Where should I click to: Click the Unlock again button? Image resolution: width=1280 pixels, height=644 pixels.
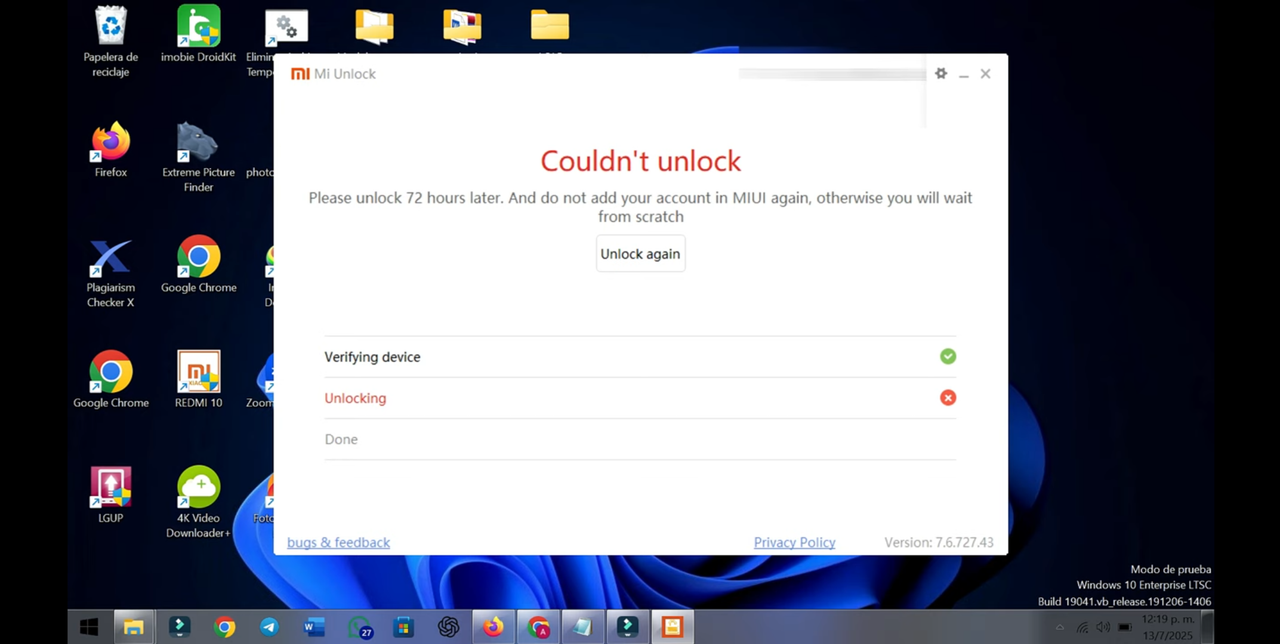click(x=640, y=254)
